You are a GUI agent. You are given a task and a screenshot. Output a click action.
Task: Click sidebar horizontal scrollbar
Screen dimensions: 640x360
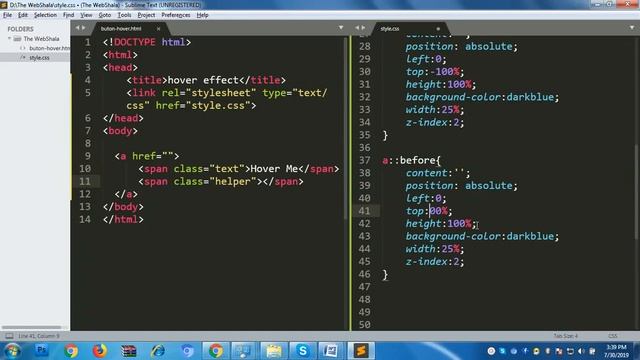[31, 327]
